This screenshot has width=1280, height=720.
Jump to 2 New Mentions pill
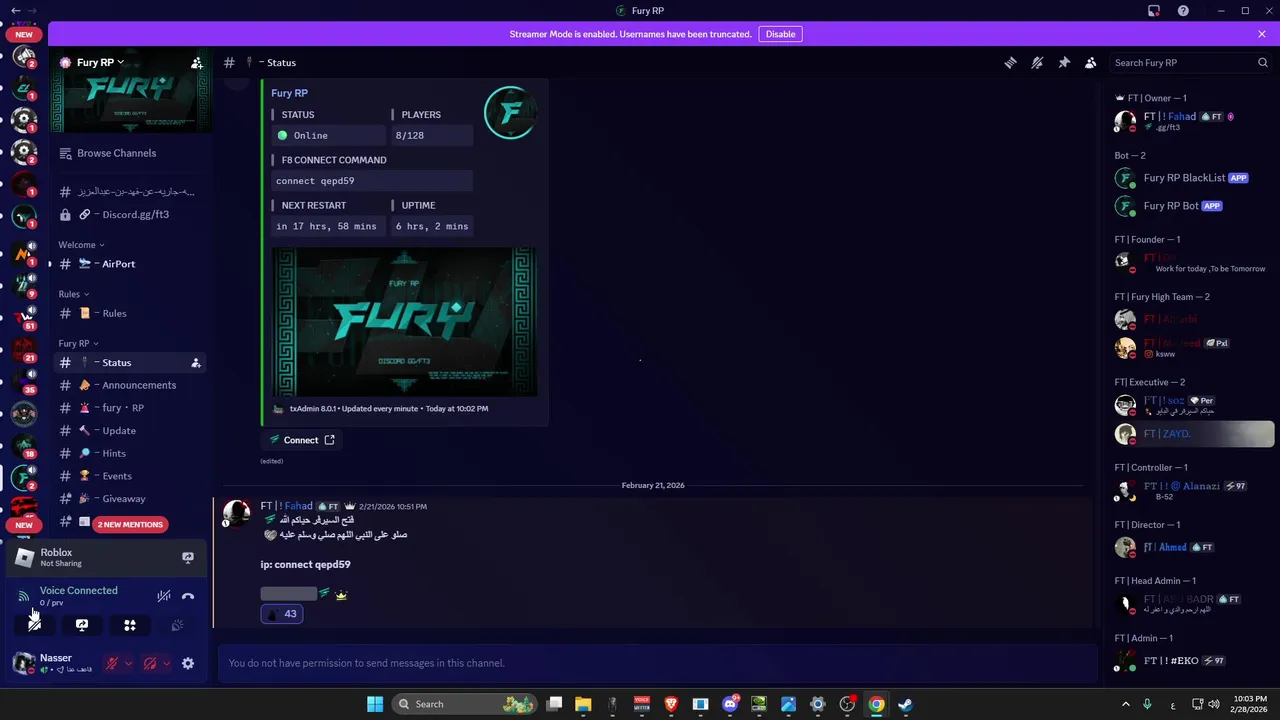[x=130, y=524]
